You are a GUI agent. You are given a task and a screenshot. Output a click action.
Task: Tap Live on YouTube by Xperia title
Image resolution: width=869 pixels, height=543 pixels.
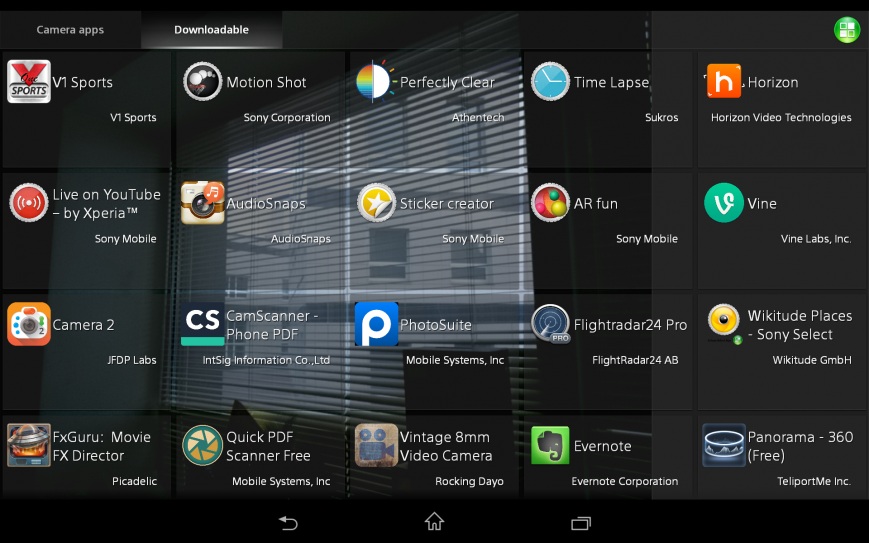[106, 203]
